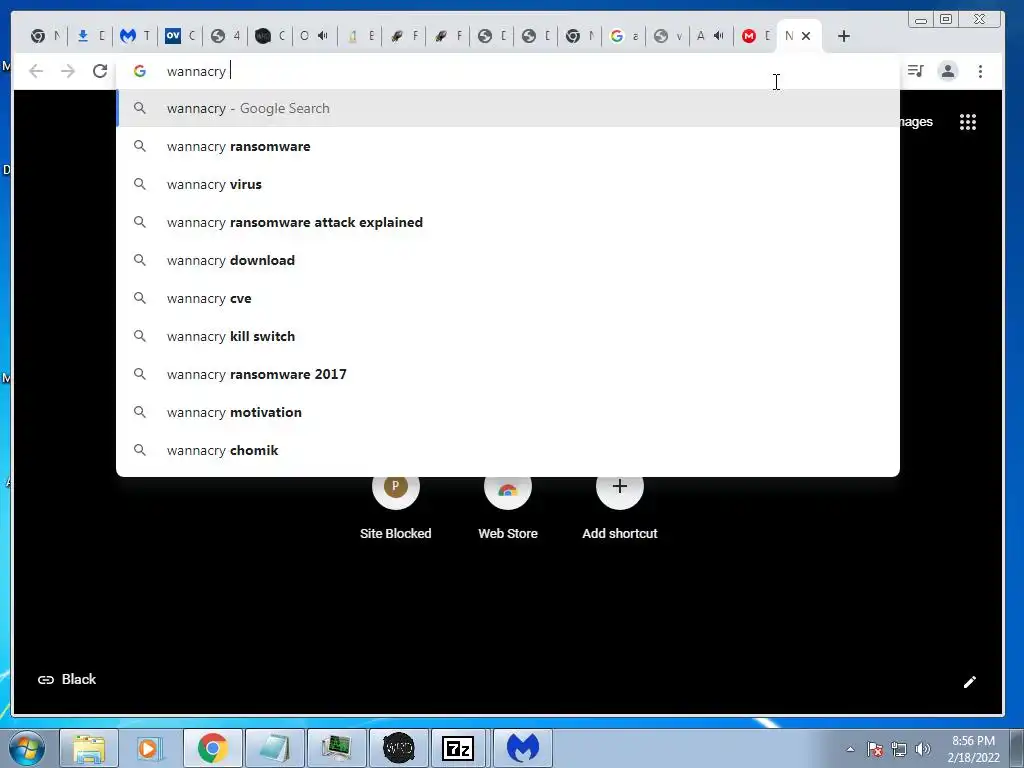Image resolution: width=1024 pixels, height=768 pixels.
Task: Select the 'wannacry ransomware' suggestion
Action: click(x=508, y=146)
